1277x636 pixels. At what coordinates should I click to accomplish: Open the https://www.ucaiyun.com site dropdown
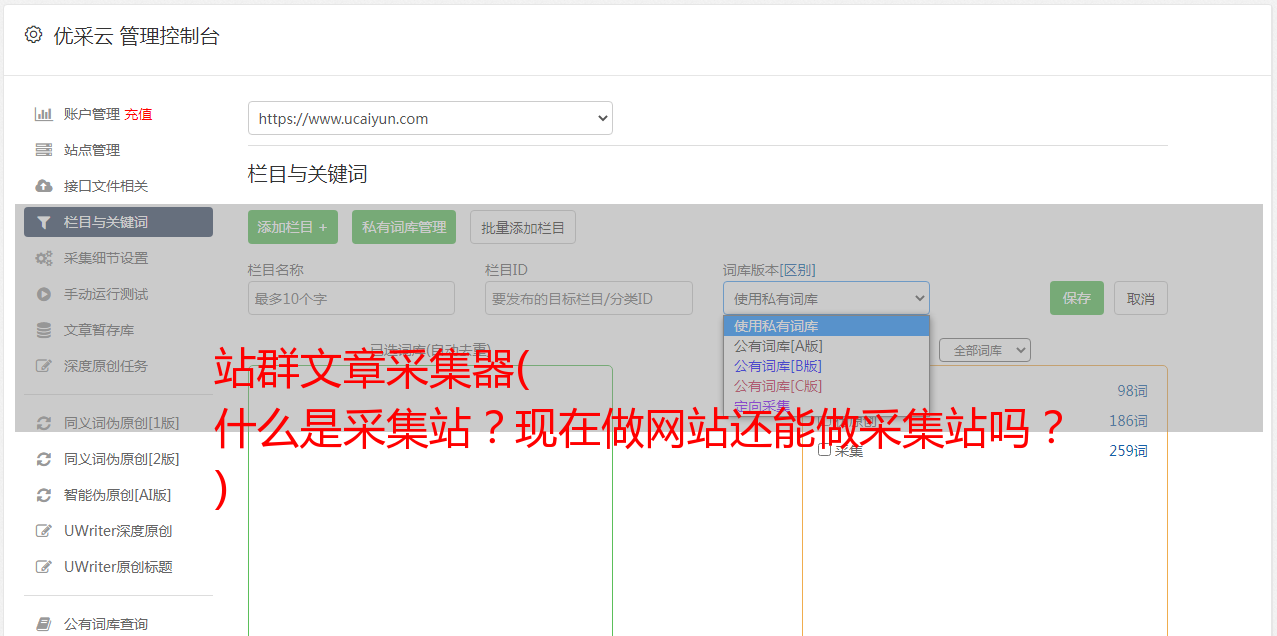click(x=430, y=118)
